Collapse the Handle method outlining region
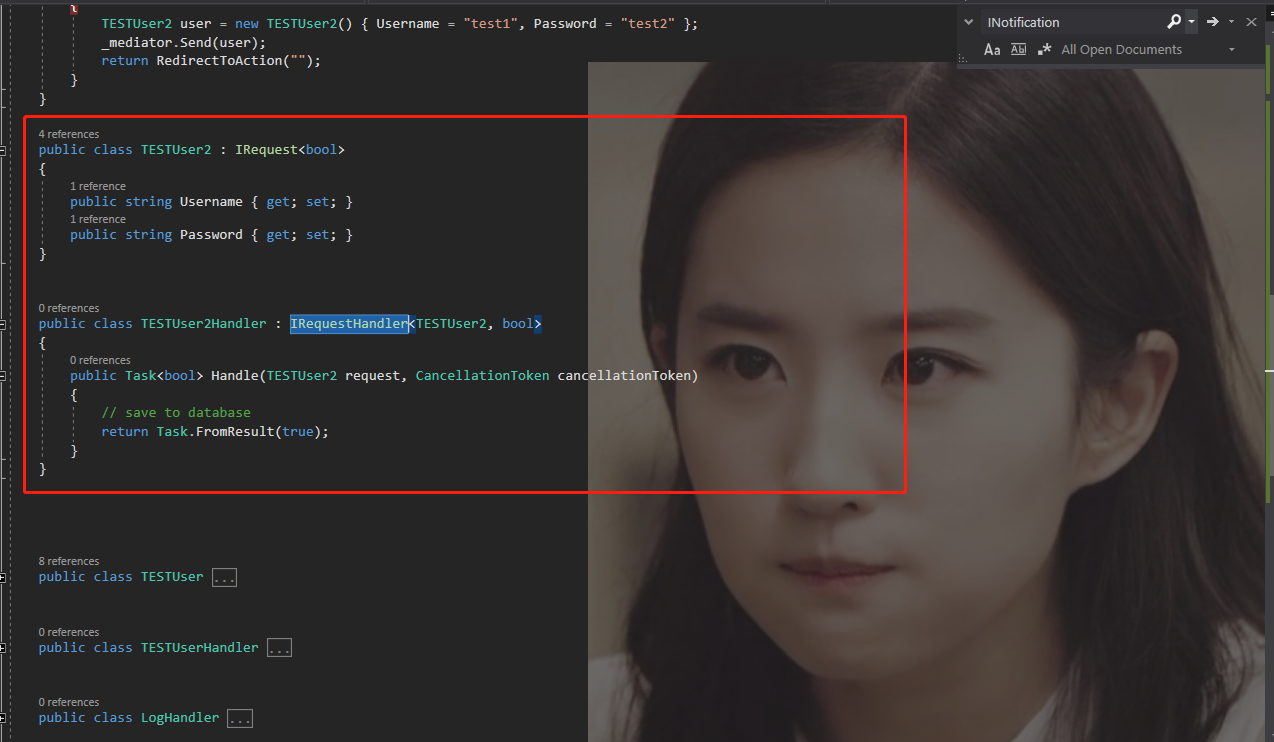The height and width of the screenshot is (742, 1274). [4, 376]
